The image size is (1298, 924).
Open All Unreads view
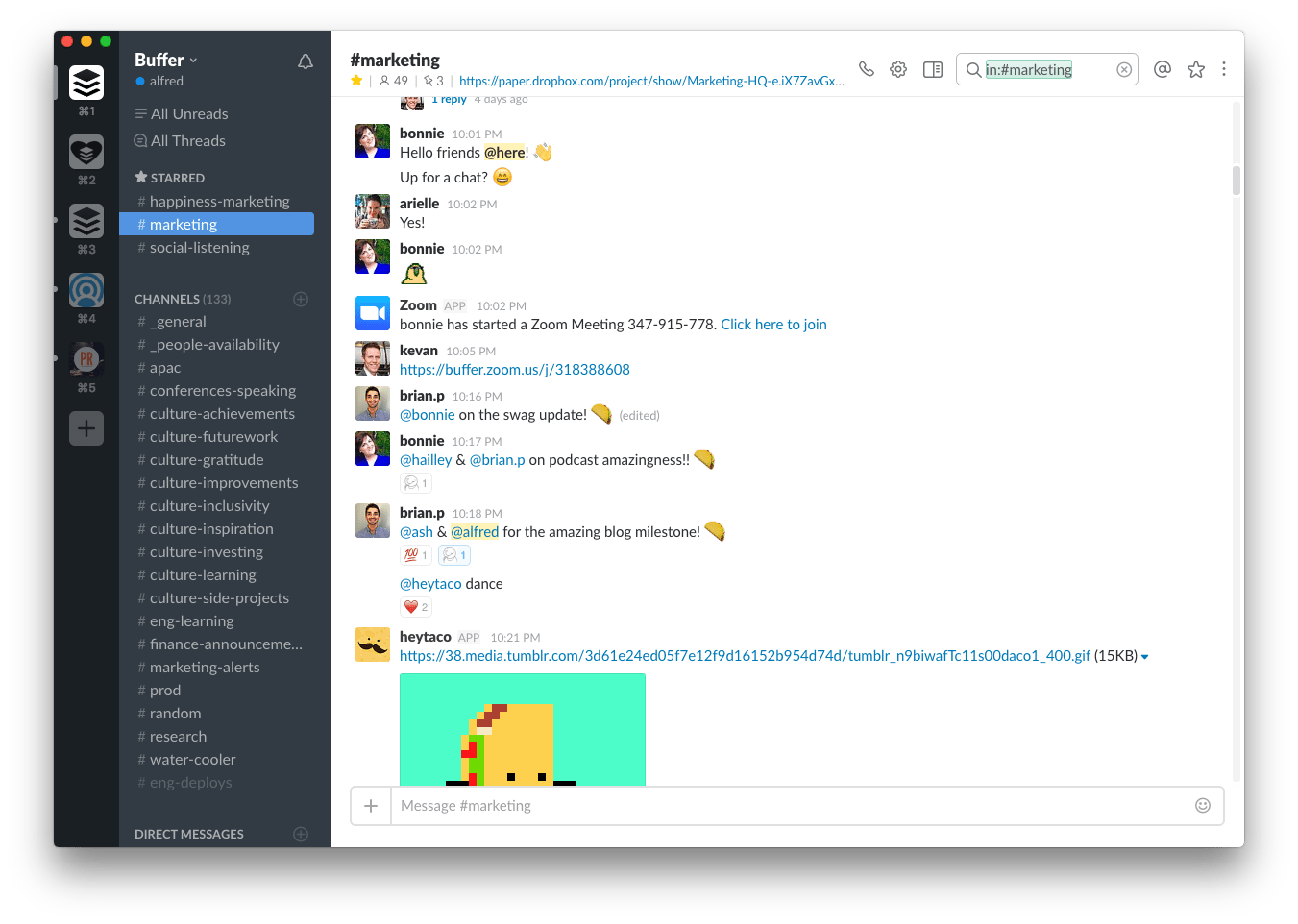click(x=182, y=113)
